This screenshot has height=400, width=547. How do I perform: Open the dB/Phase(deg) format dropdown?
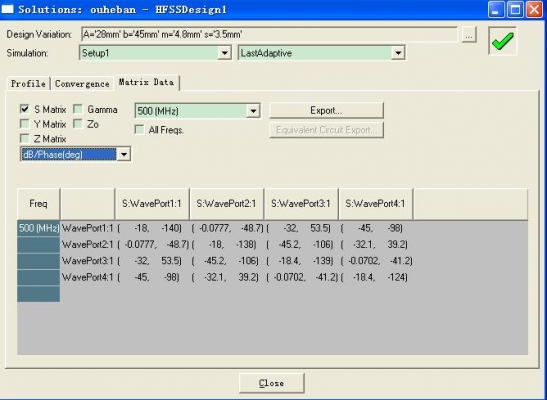coord(124,154)
